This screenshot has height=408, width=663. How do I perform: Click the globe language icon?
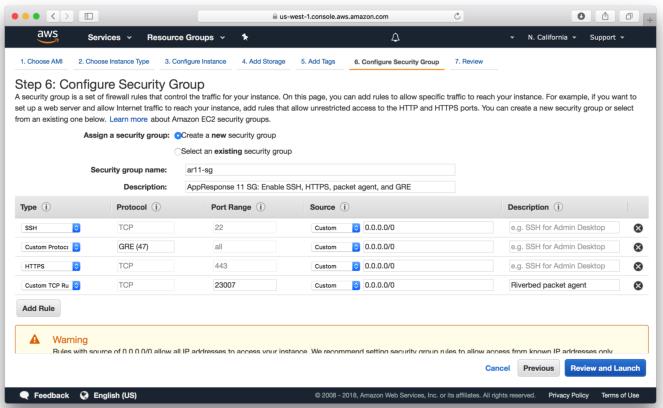(84, 395)
